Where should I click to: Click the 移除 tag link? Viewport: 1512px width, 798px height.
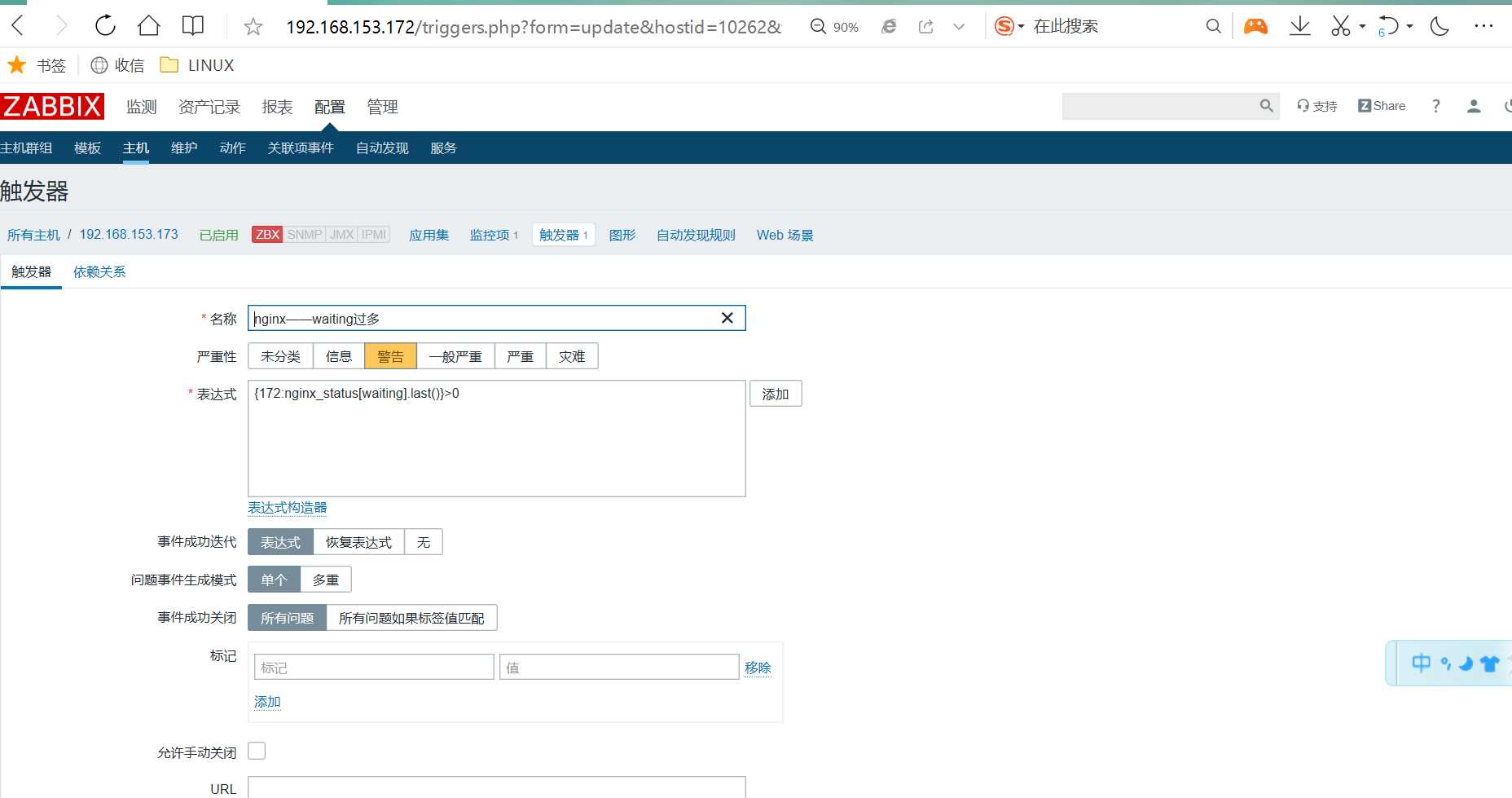click(758, 668)
